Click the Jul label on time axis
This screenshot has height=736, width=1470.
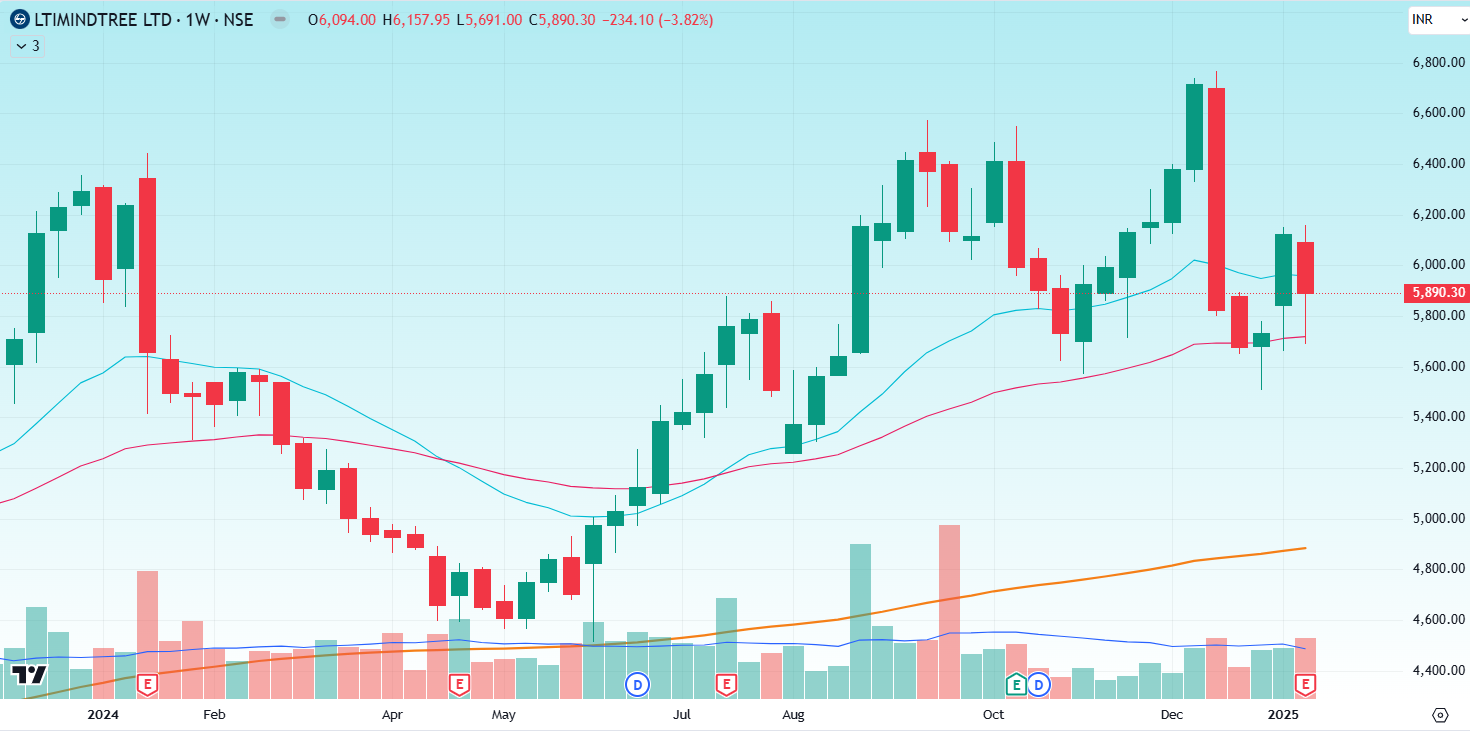pos(682,714)
